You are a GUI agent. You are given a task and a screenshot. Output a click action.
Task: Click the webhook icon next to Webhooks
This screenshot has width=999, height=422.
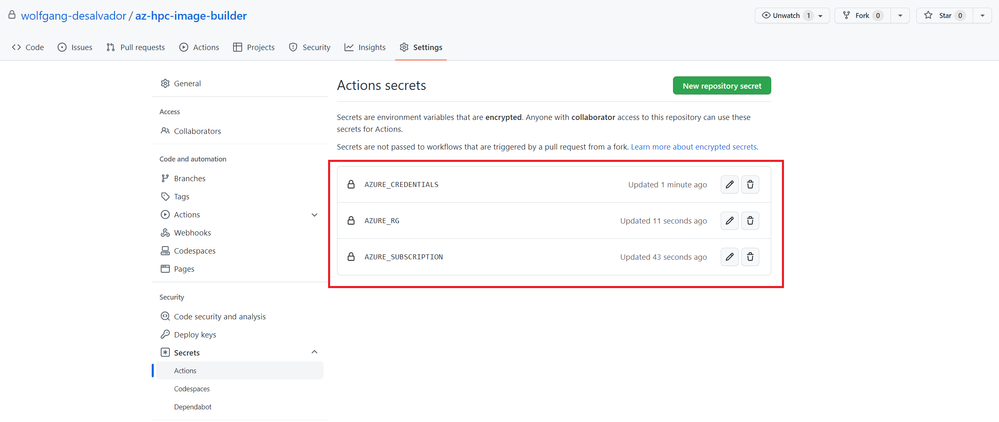coord(165,233)
